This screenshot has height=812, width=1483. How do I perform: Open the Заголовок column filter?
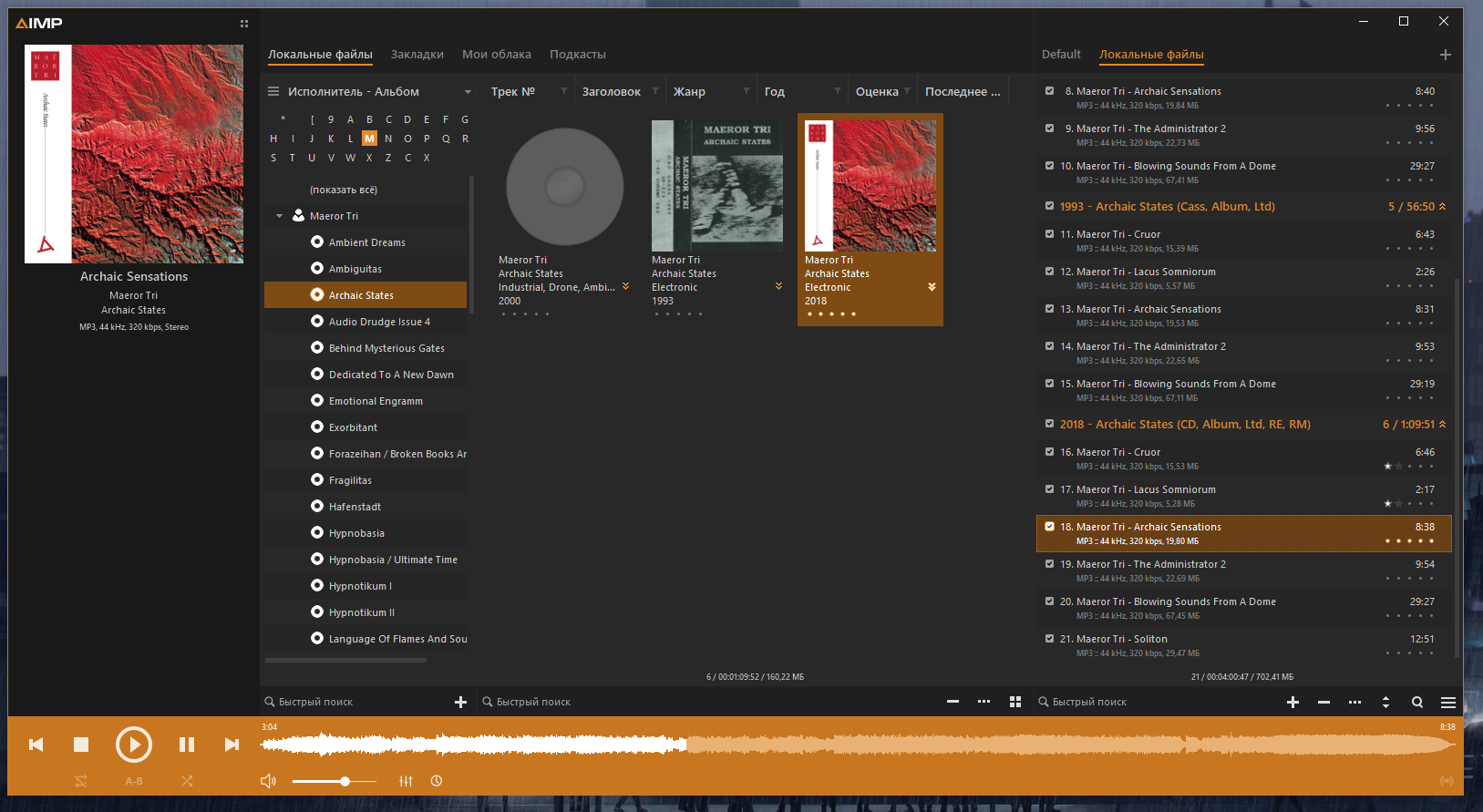[x=655, y=91]
